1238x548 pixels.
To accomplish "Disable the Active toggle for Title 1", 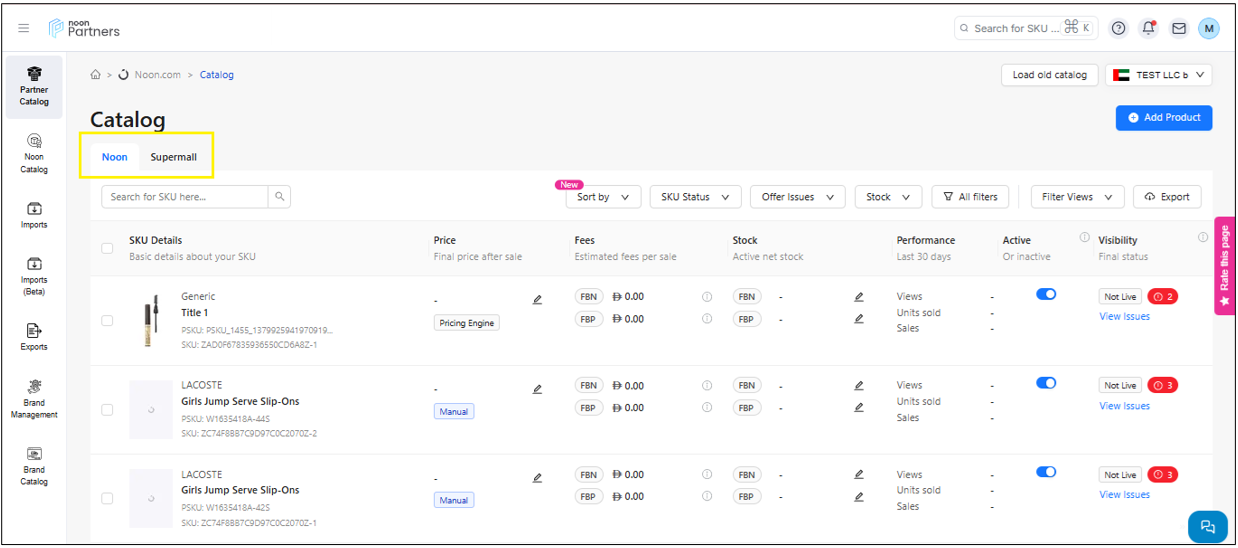I will [x=1046, y=294].
